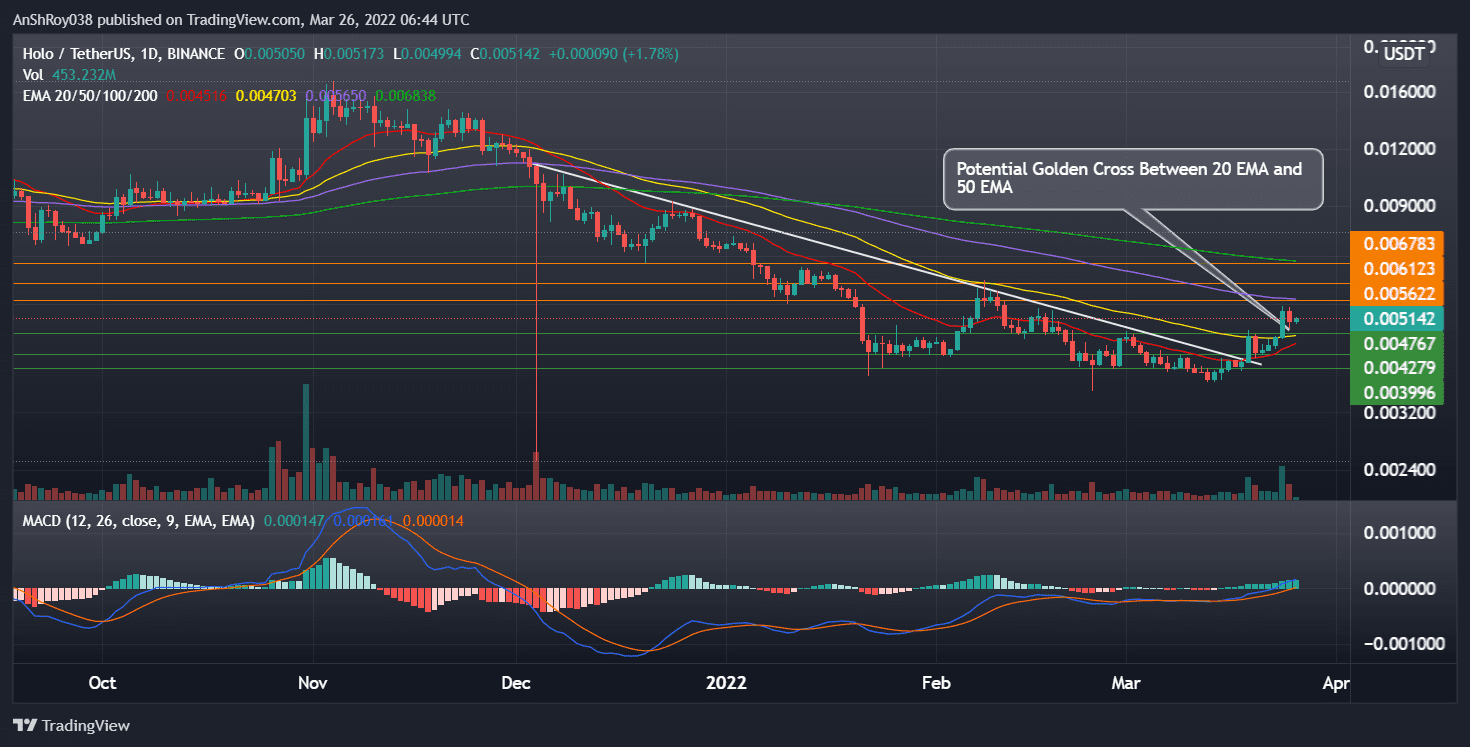The height and width of the screenshot is (747, 1470).
Task: Select the 2022 label on the time axis
Action: 727,682
